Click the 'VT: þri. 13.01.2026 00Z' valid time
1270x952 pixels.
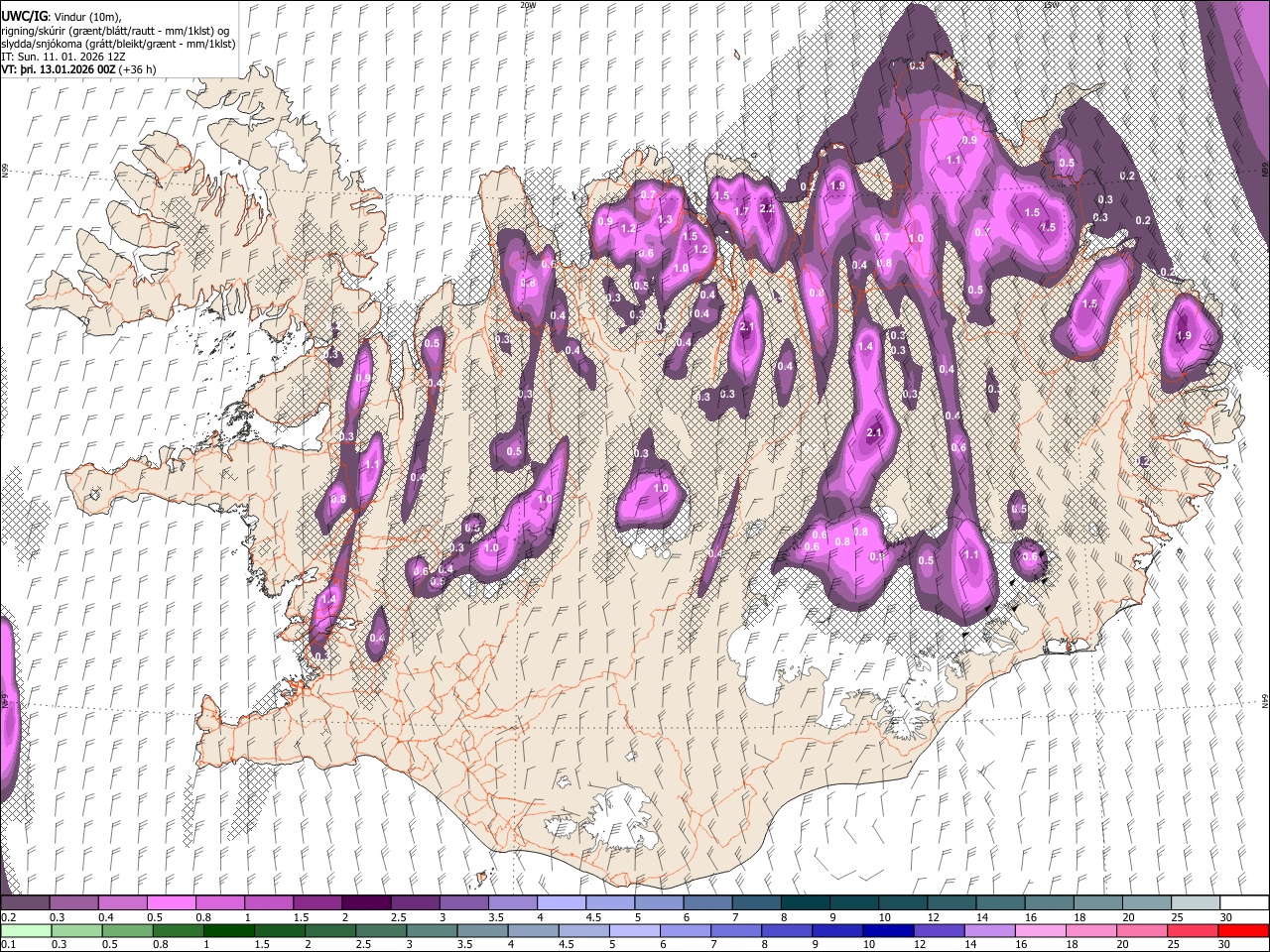click(58, 70)
